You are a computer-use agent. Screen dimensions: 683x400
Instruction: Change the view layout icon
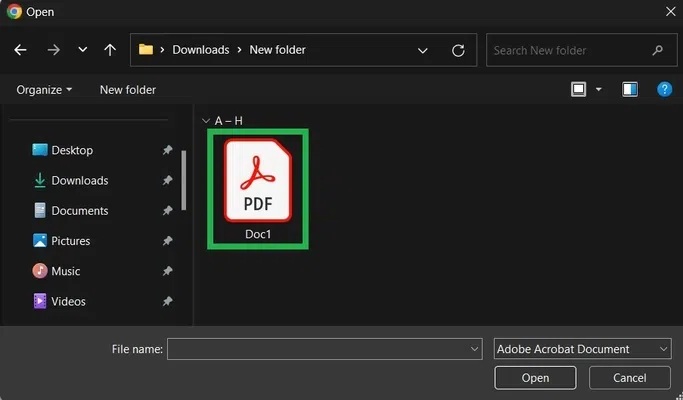[x=578, y=89]
